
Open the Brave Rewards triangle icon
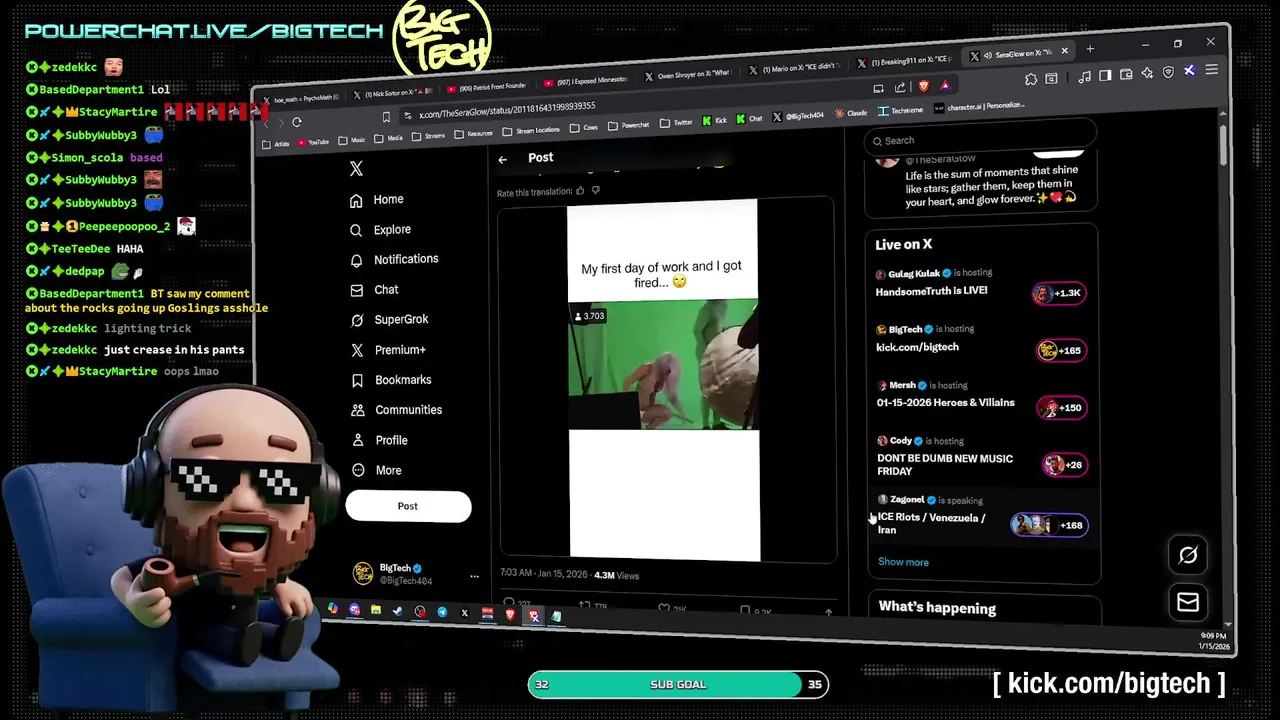click(946, 85)
